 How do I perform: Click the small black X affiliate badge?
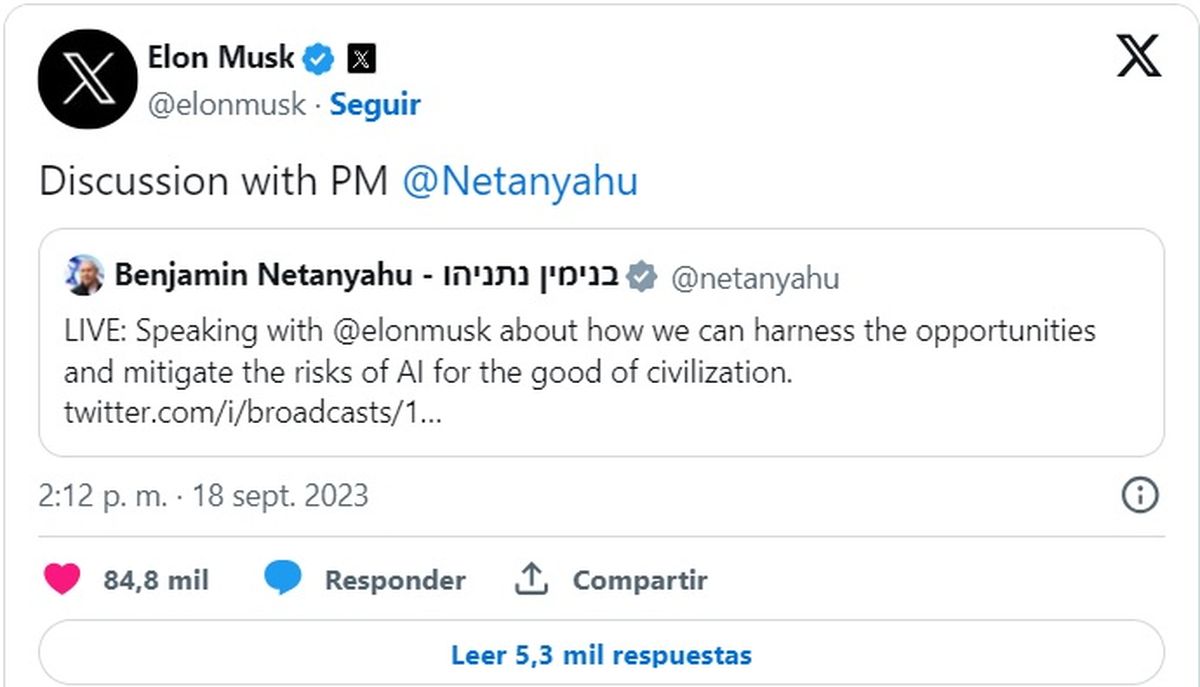coord(361,60)
